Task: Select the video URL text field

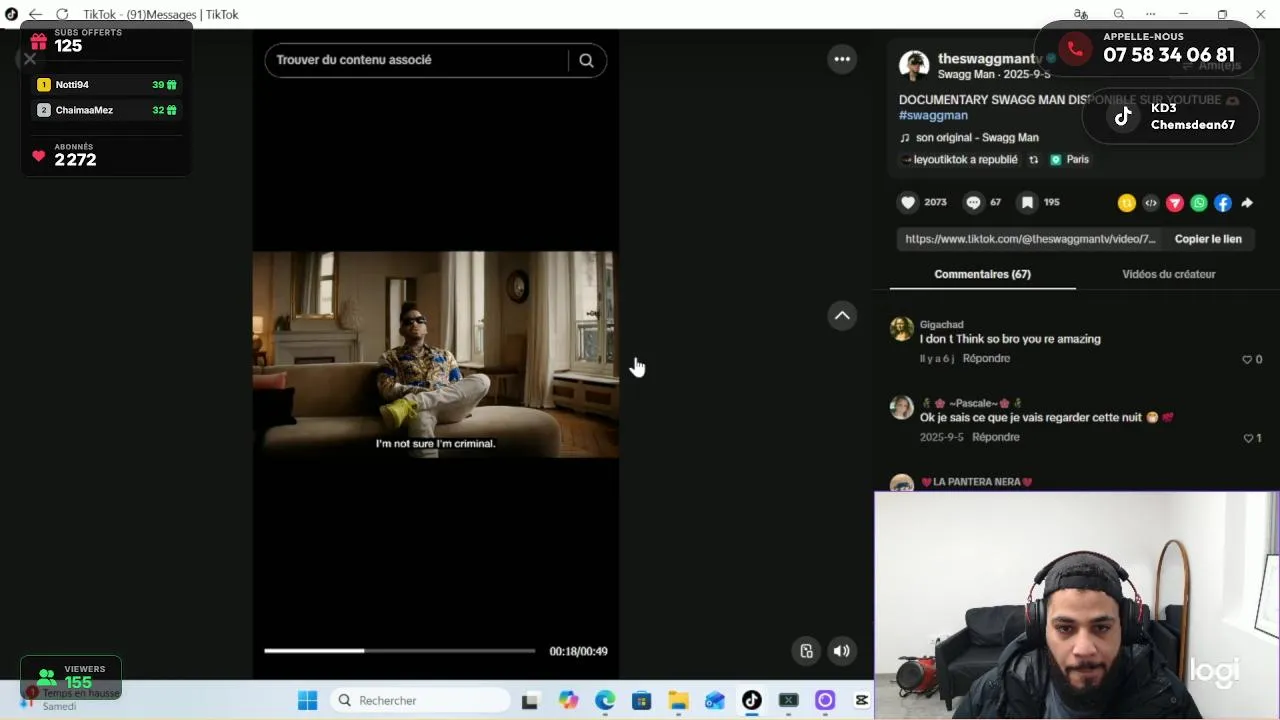Action: pyautogui.click(x=1030, y=239)
